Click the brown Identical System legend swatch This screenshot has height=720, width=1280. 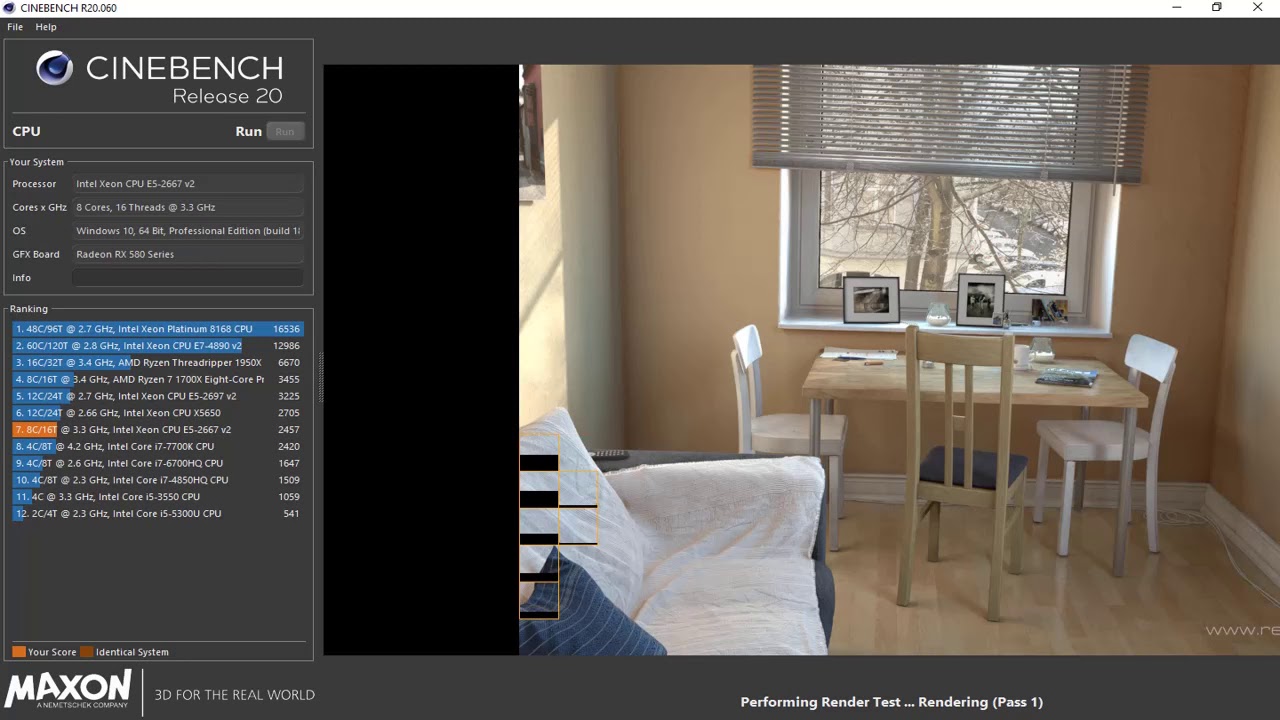click(86, 652)
